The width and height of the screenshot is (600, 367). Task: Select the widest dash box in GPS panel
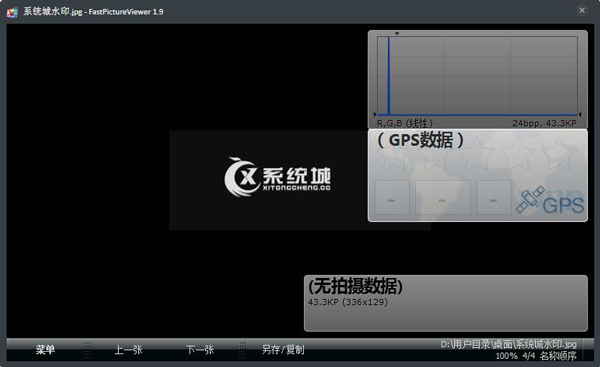443,197
